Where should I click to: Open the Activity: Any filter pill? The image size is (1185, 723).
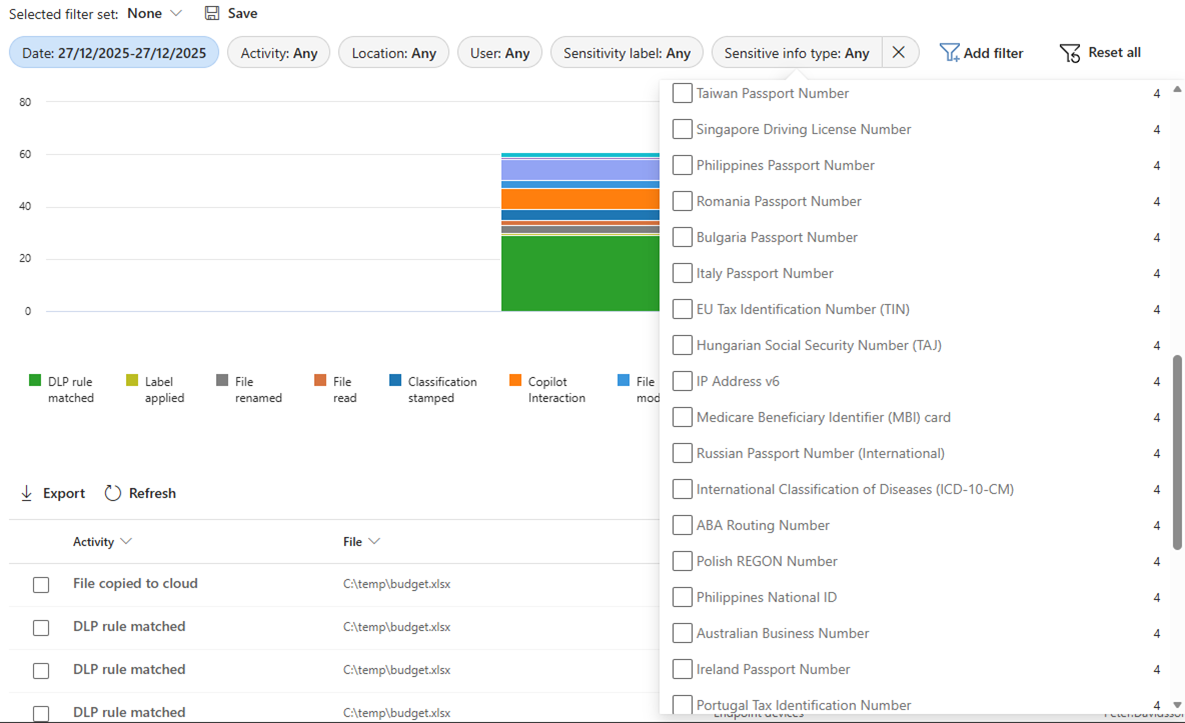(x=278, y=53)
